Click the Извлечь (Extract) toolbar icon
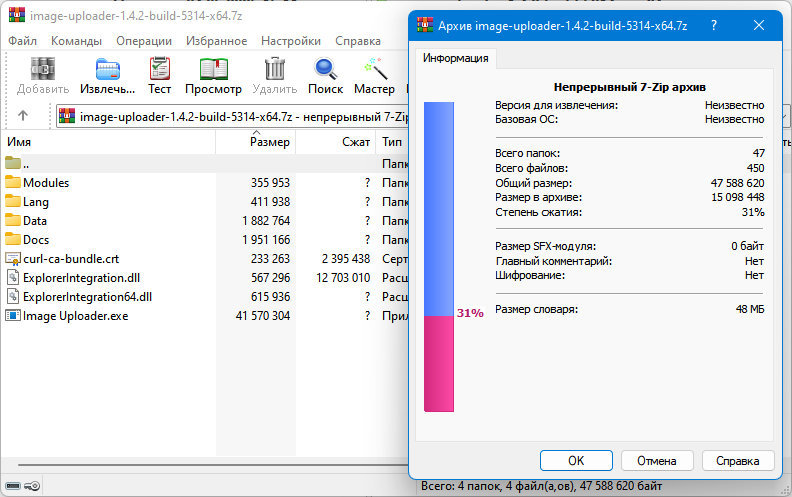The image size is (792, 497). (108, 69)
